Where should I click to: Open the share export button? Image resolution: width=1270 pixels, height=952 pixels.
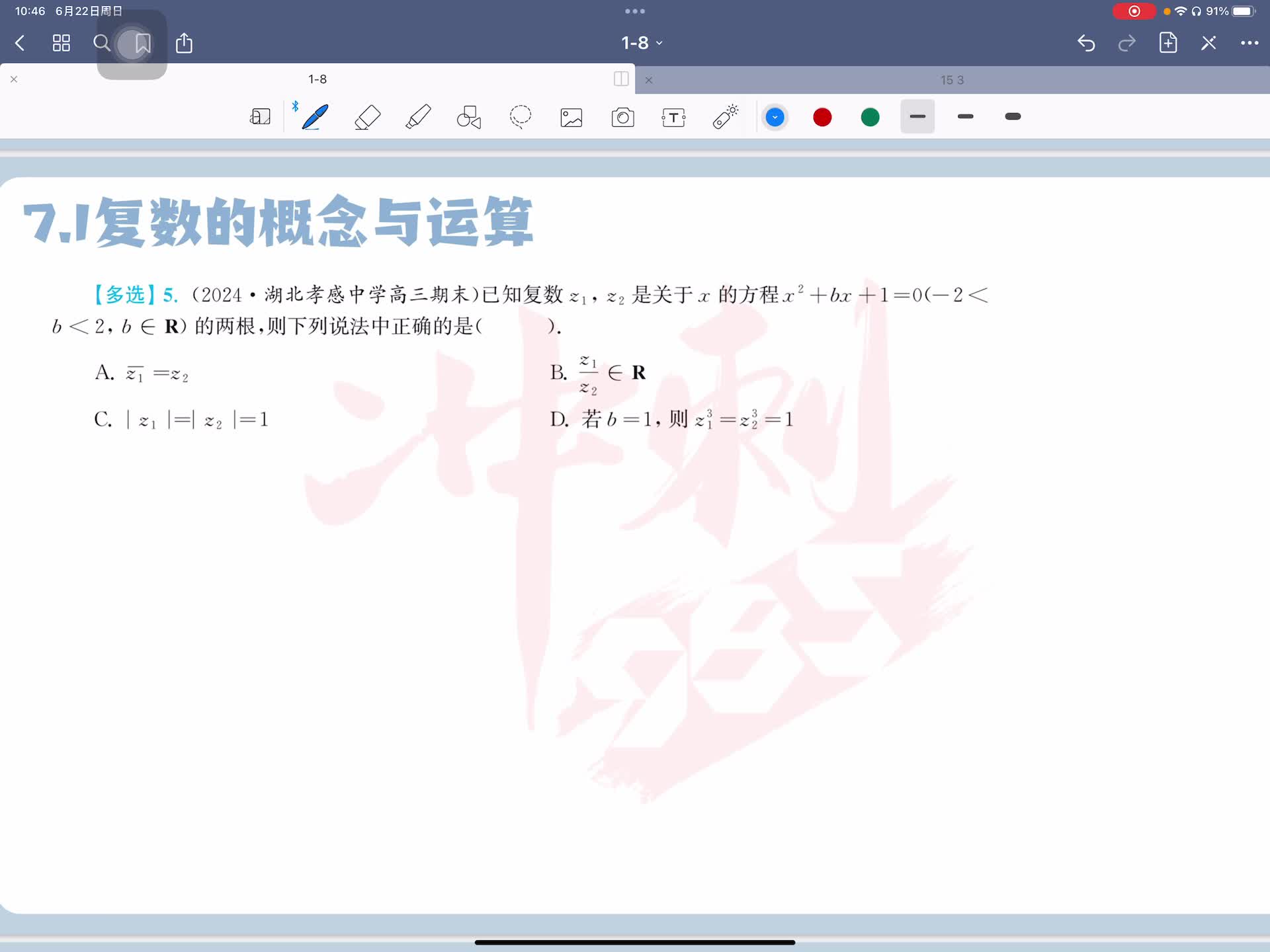click(x=184, y=44)
